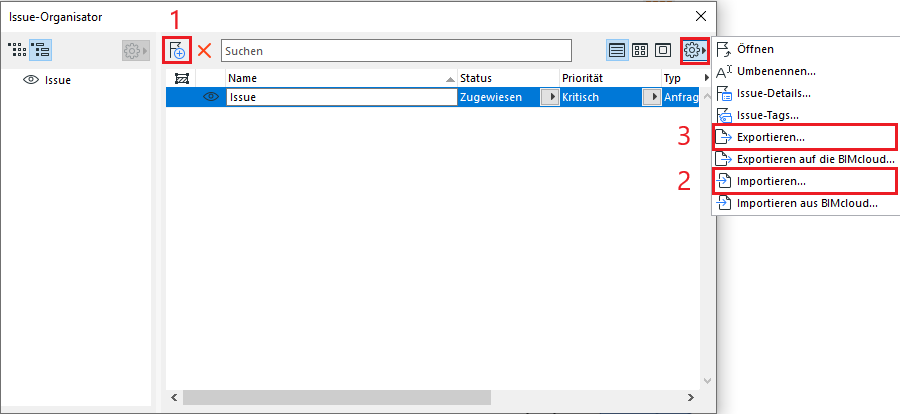
Task: Select Issue-Details... menu entry
Action: pos(773,93)
